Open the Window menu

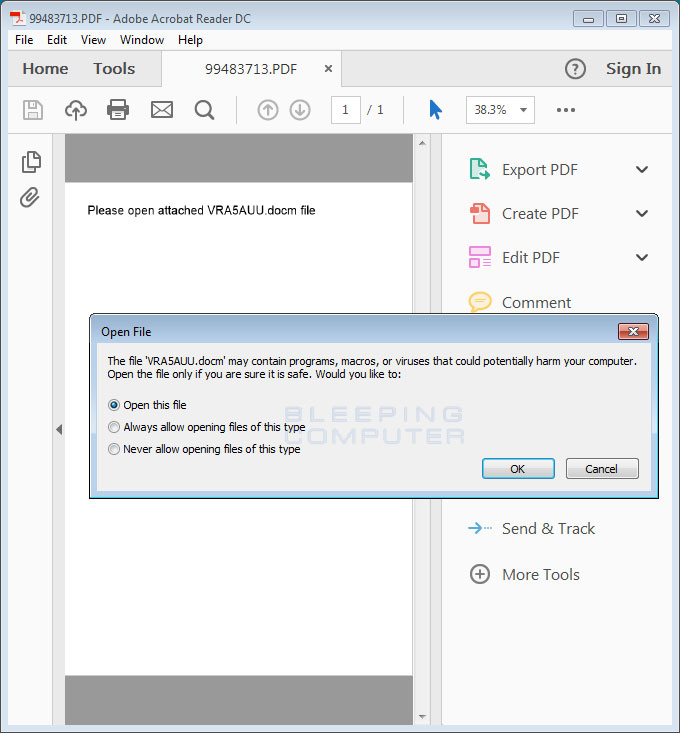click(142, 40)
